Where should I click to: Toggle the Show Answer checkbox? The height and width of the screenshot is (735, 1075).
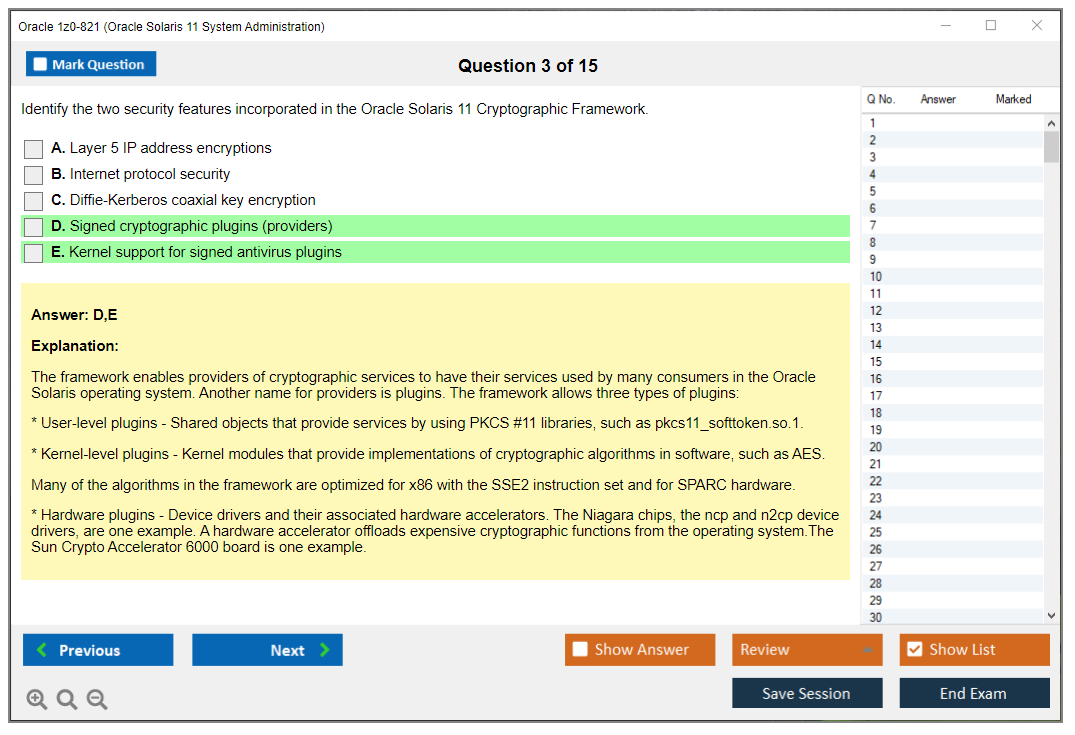click(x=581, y=650)
